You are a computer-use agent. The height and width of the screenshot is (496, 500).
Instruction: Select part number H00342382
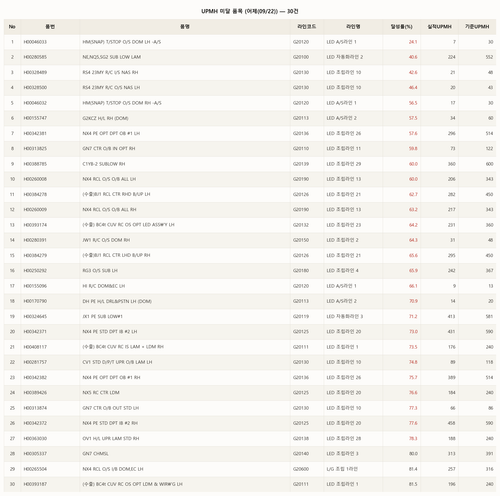point(35,377)
